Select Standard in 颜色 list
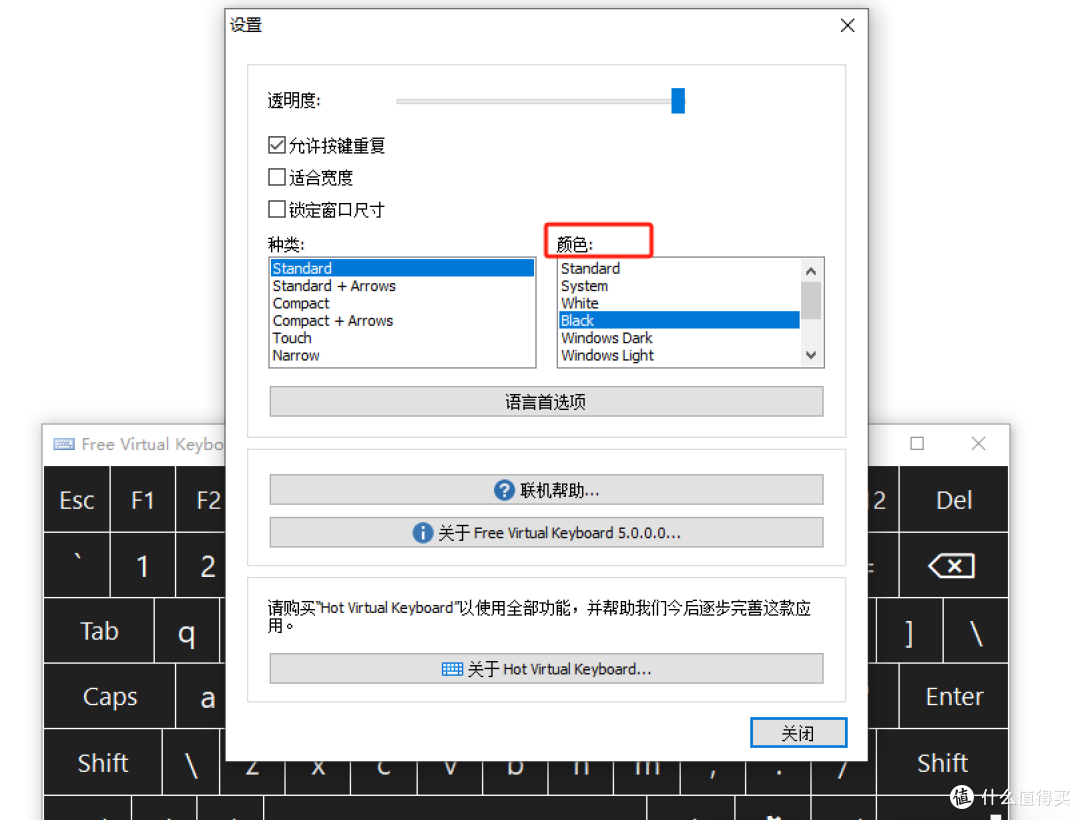The width and height of the screenshot is (1080, 820). coord(679,269)
